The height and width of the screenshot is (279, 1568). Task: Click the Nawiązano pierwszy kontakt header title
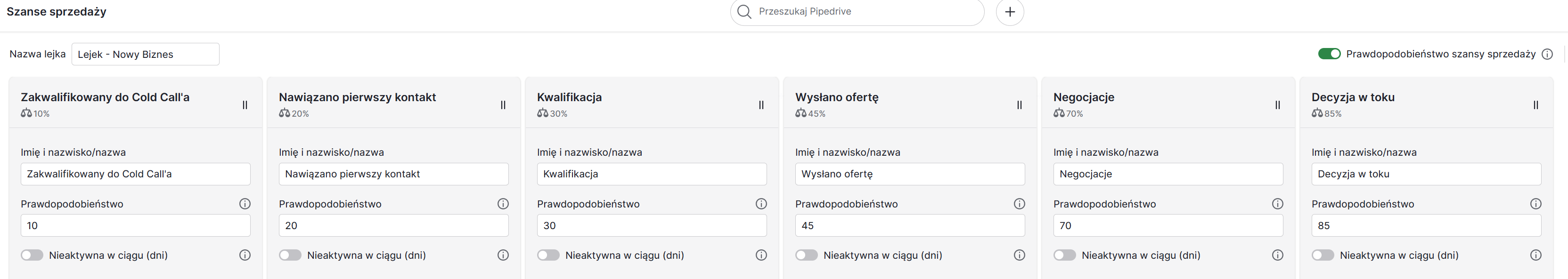coord(357,97)
